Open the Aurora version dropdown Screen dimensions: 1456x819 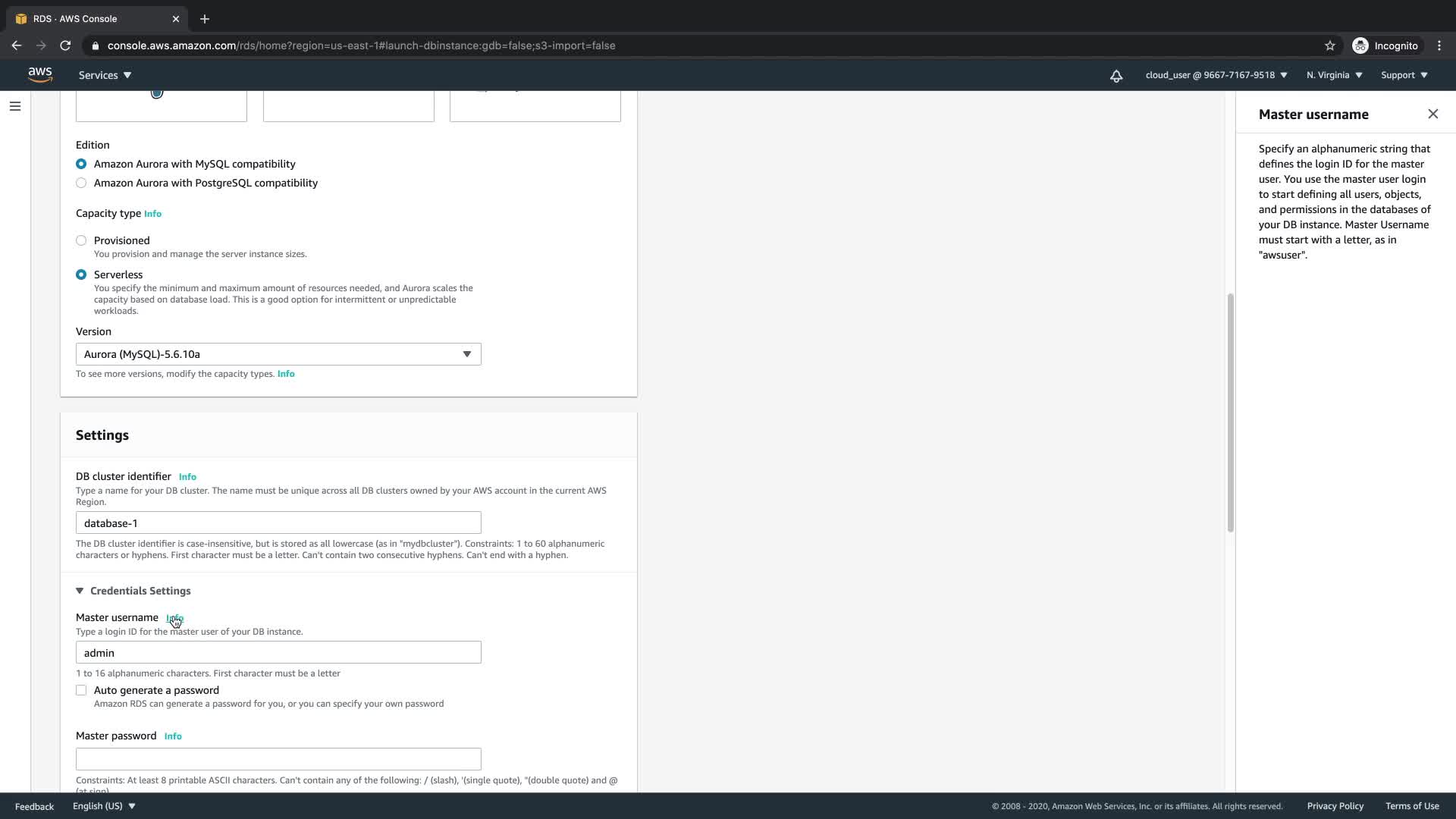pos(278,354)
